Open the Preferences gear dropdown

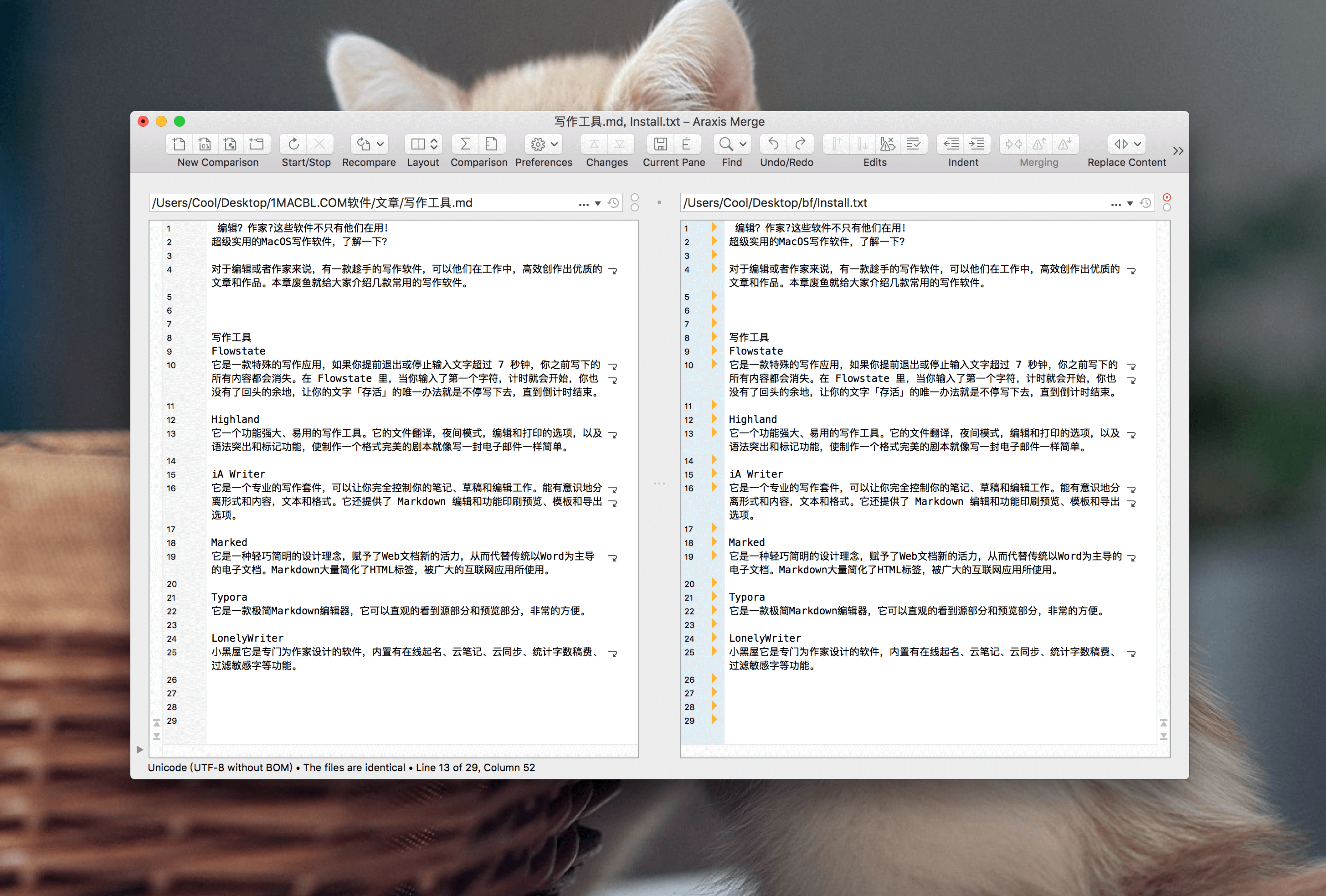click(544, 144)
